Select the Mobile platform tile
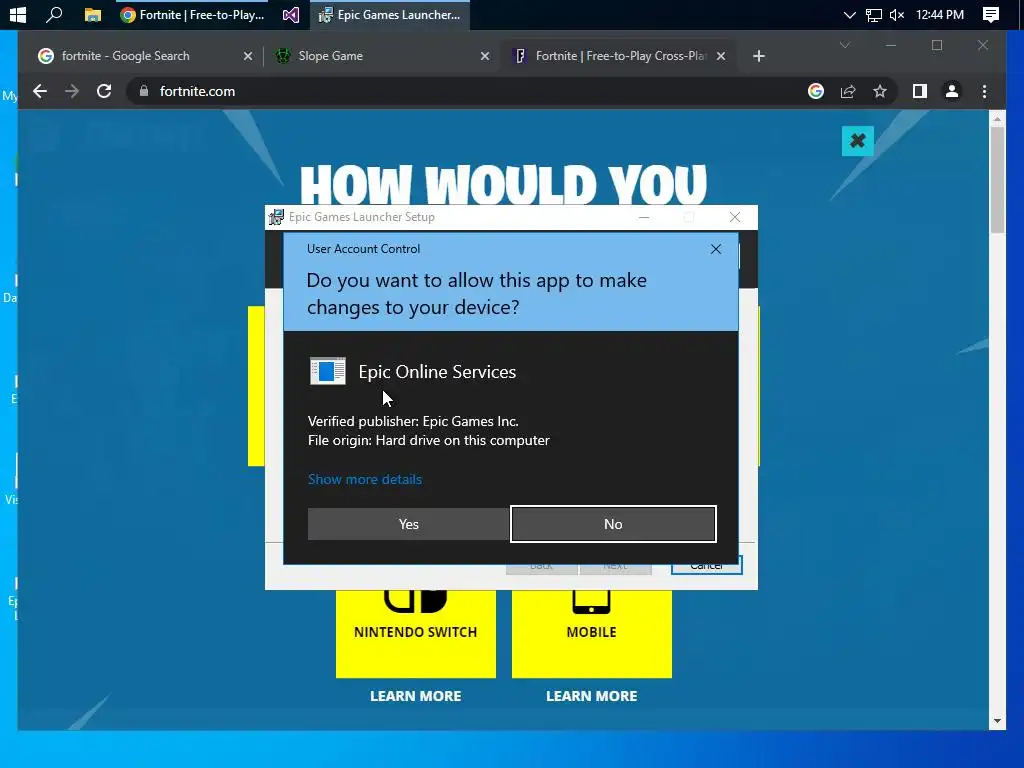 coord(592,633)
